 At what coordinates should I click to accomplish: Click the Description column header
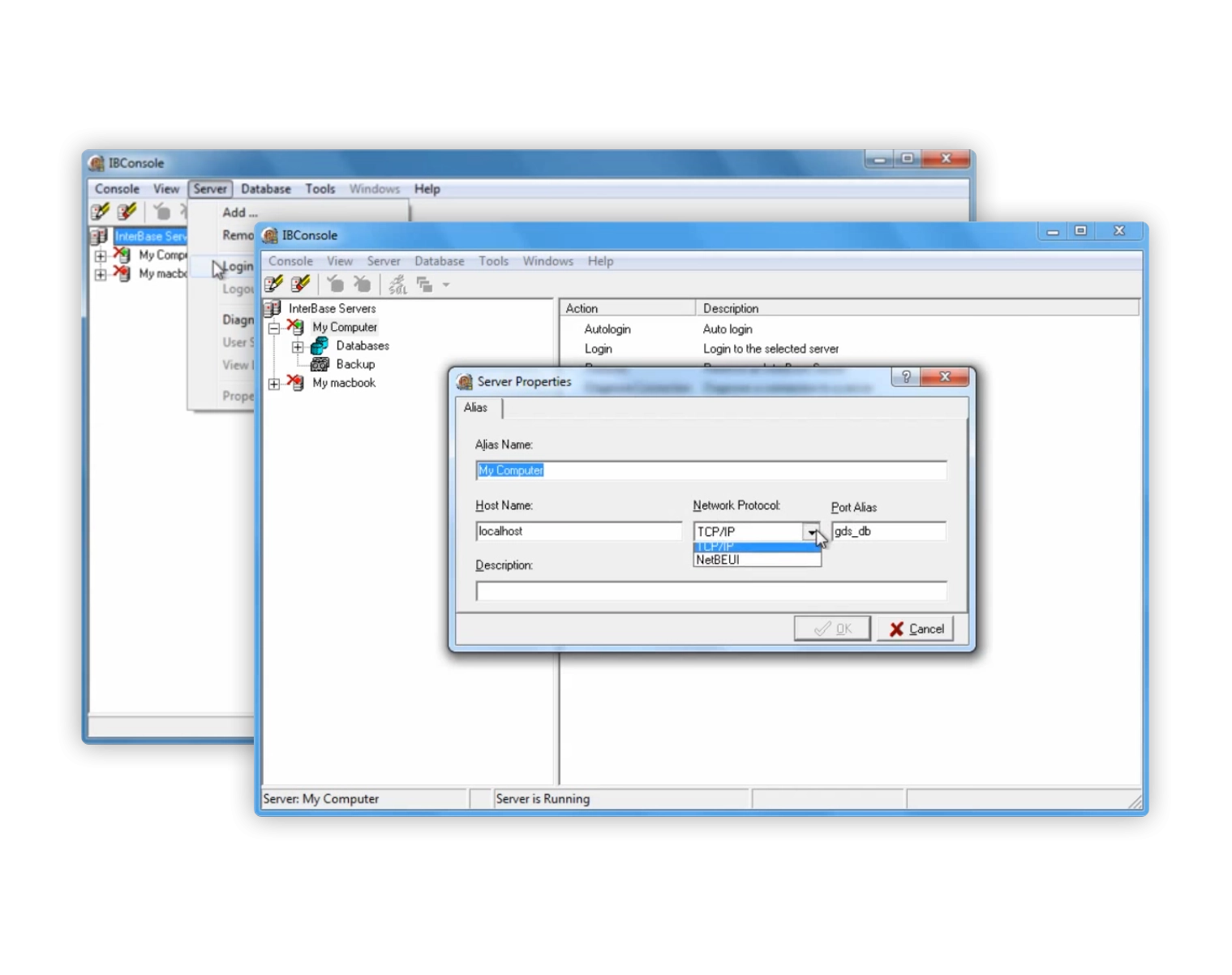[x=917, y=308]
